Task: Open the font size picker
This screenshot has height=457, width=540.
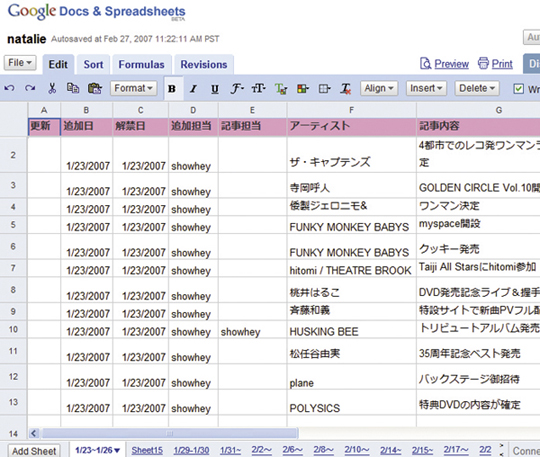Action: [258, 89]
